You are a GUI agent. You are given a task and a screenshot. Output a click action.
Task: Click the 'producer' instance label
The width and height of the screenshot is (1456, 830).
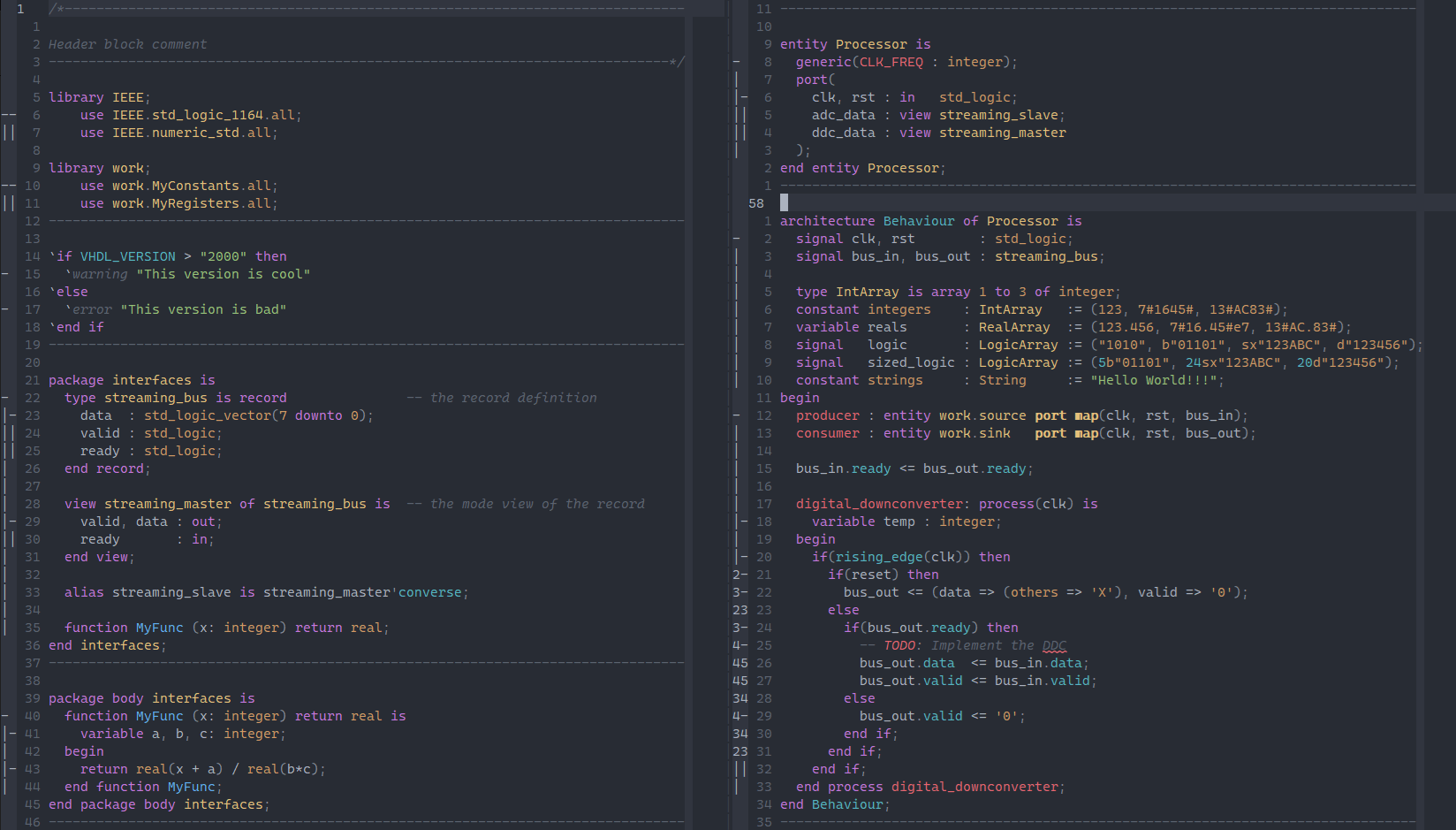(x=828, y=415)
